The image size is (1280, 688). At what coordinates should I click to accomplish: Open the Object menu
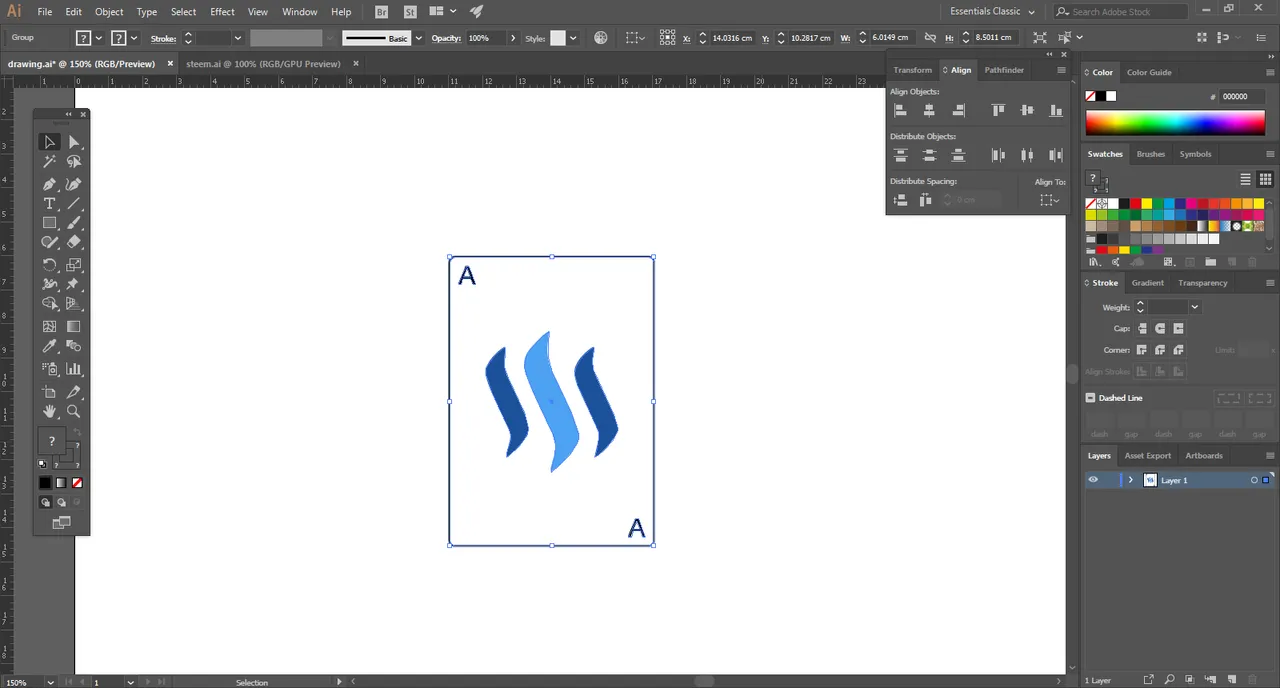[x=109, y=12]
